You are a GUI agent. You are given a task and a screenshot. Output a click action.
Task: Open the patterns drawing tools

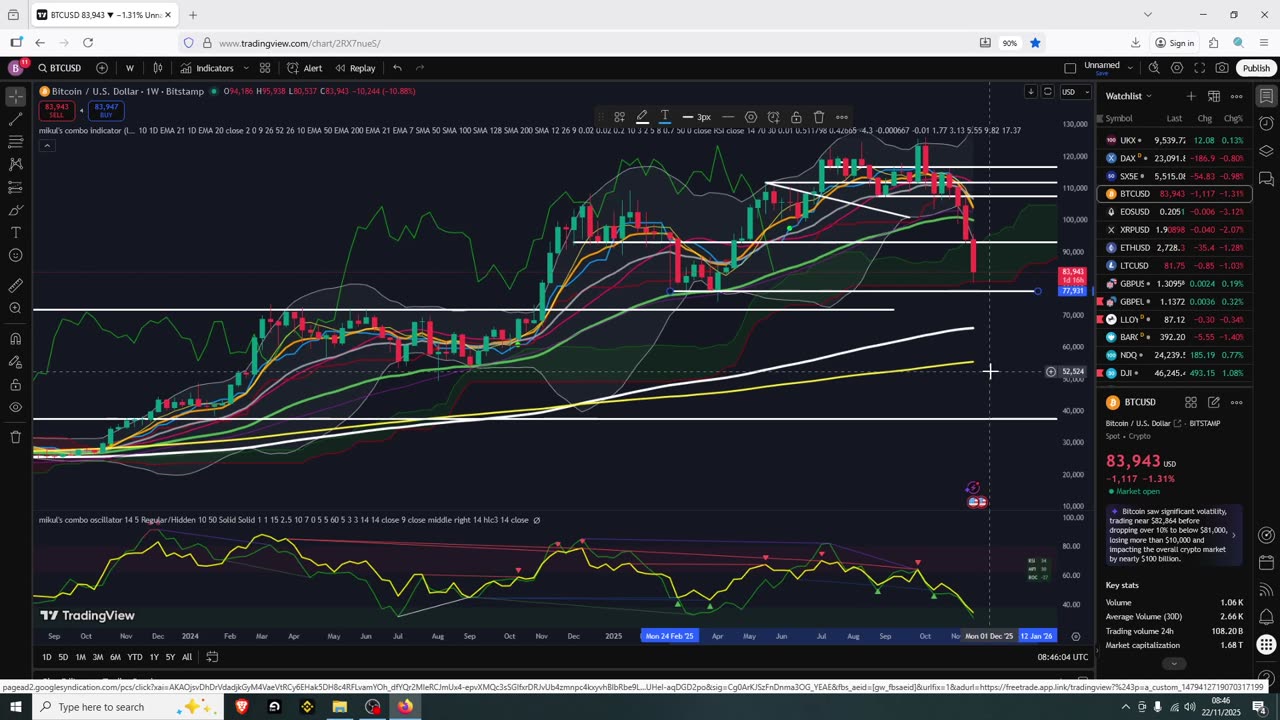pos(15,164)
